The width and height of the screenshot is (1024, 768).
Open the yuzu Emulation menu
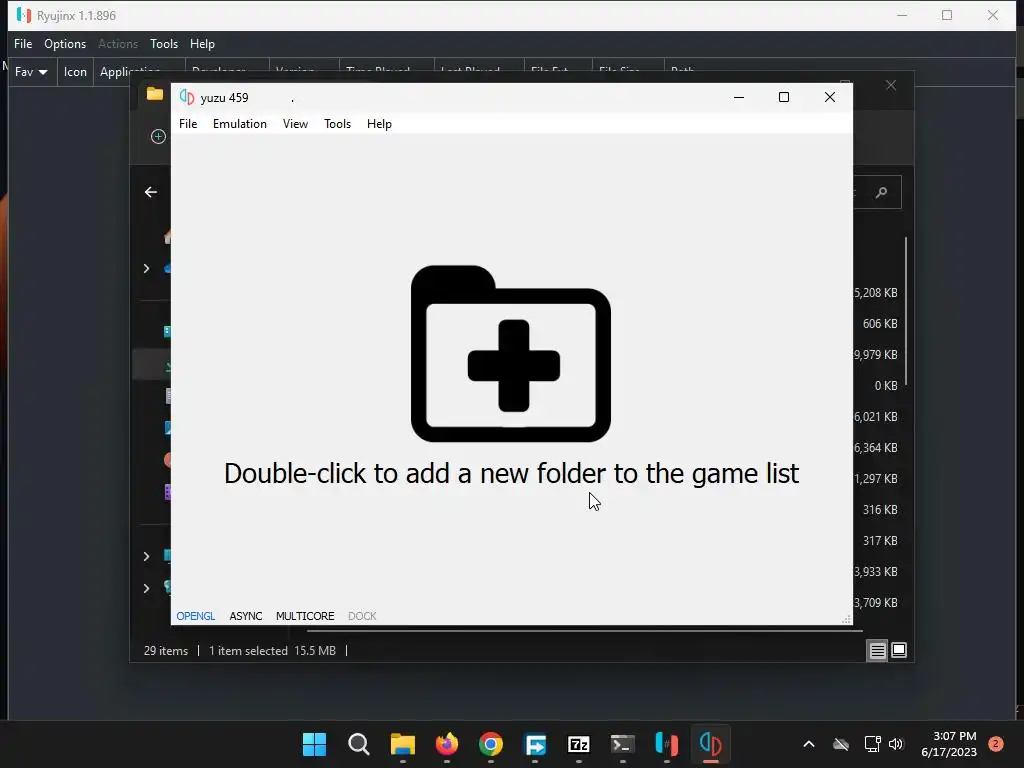[240, 124]
